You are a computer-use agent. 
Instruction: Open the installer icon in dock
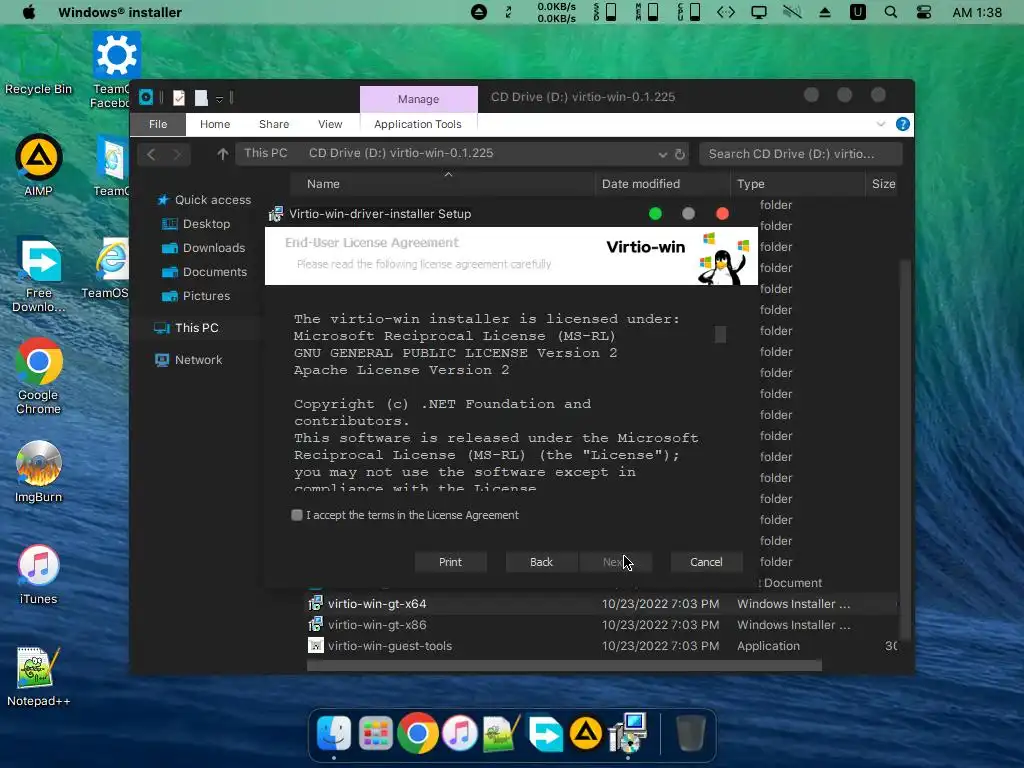click(628, 732)
